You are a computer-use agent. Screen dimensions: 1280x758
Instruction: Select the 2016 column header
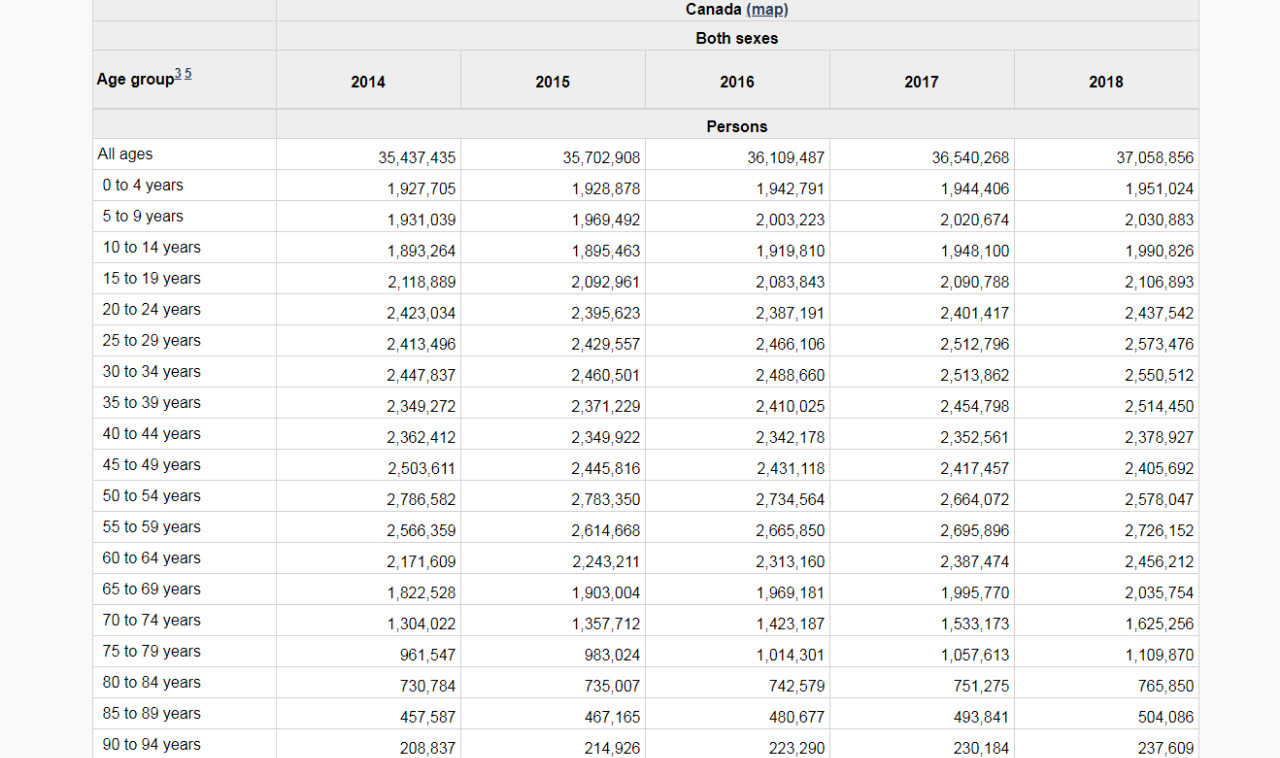[x=737, y=82]
